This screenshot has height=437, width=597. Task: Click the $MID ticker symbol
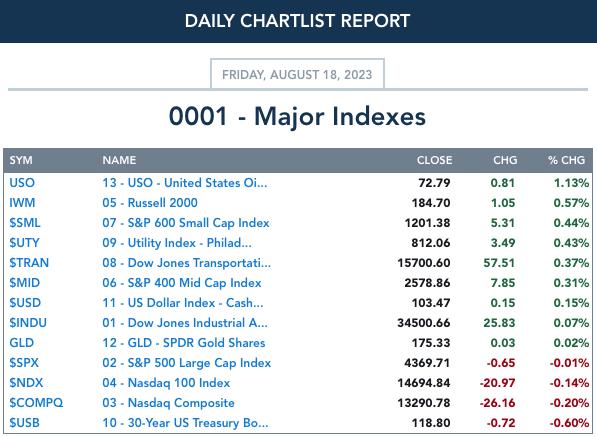click(25, 283)
